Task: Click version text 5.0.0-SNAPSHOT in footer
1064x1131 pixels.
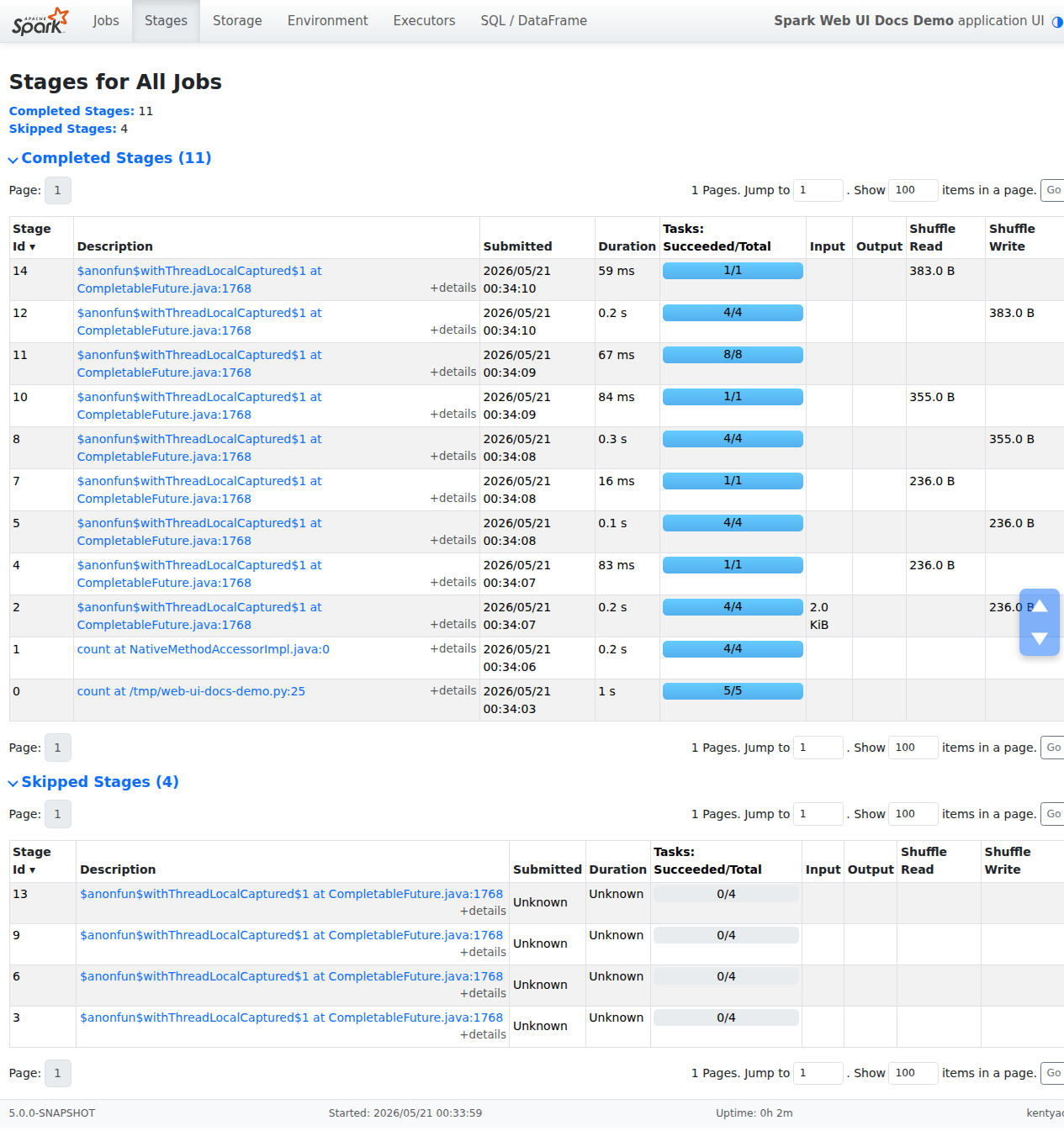Action: click(52, 1113)
